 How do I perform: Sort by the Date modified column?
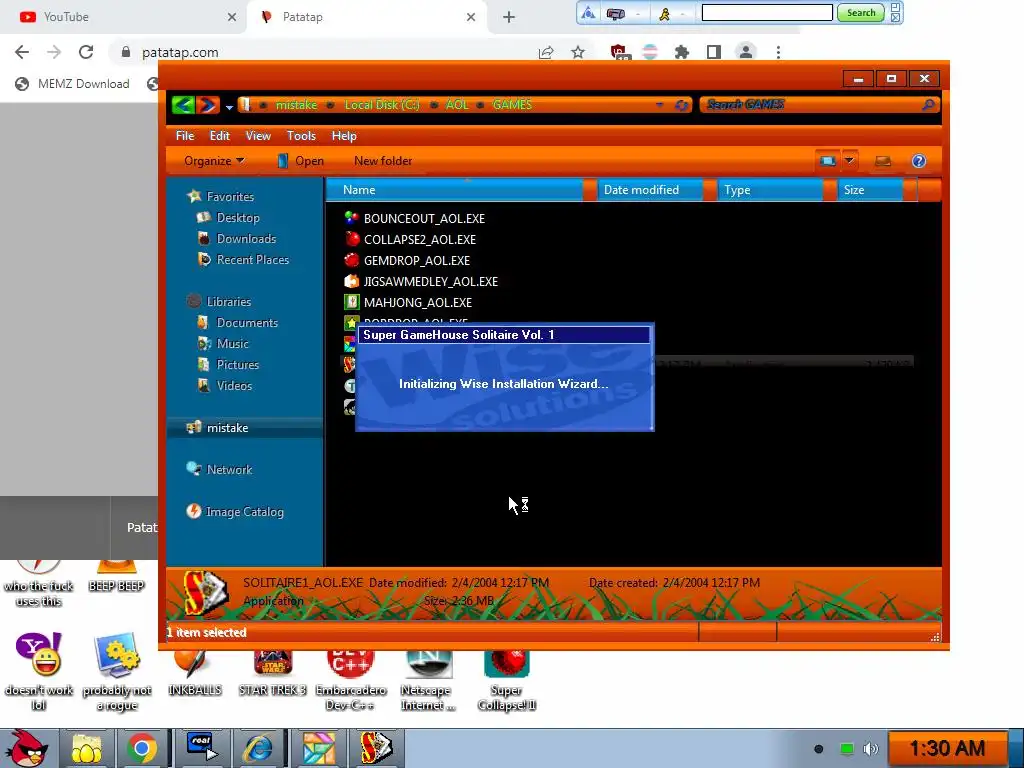pos(650,189)
